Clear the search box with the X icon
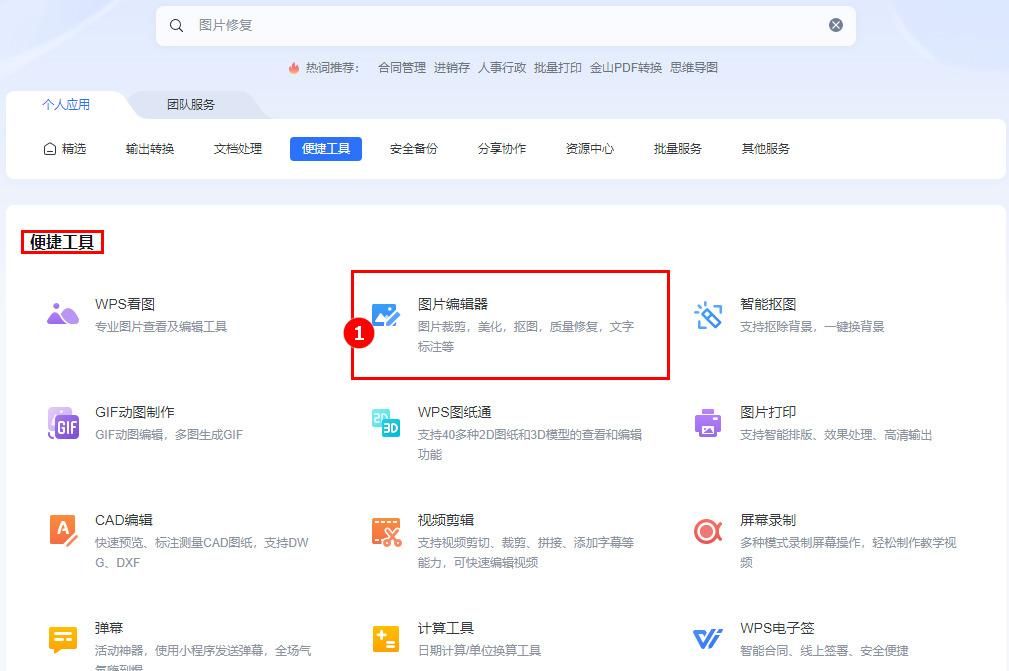Image resolution: width=1009 pixels, height=671 pixels. tap(835, 25)
